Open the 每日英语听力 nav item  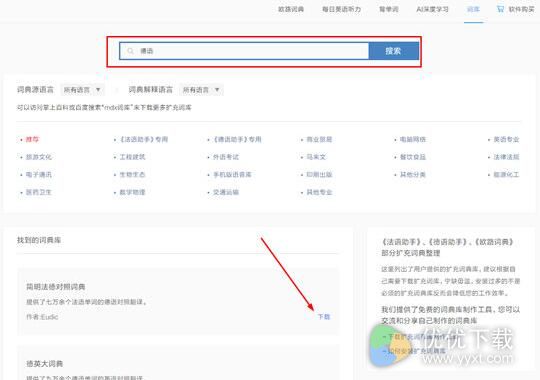pos(341,9)
